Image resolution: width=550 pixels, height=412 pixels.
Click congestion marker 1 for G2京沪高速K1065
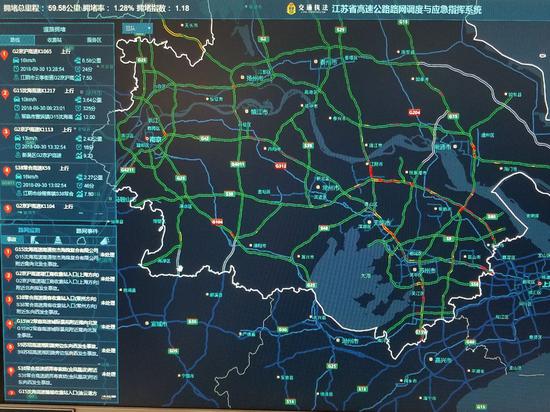[x=5, y=55]
